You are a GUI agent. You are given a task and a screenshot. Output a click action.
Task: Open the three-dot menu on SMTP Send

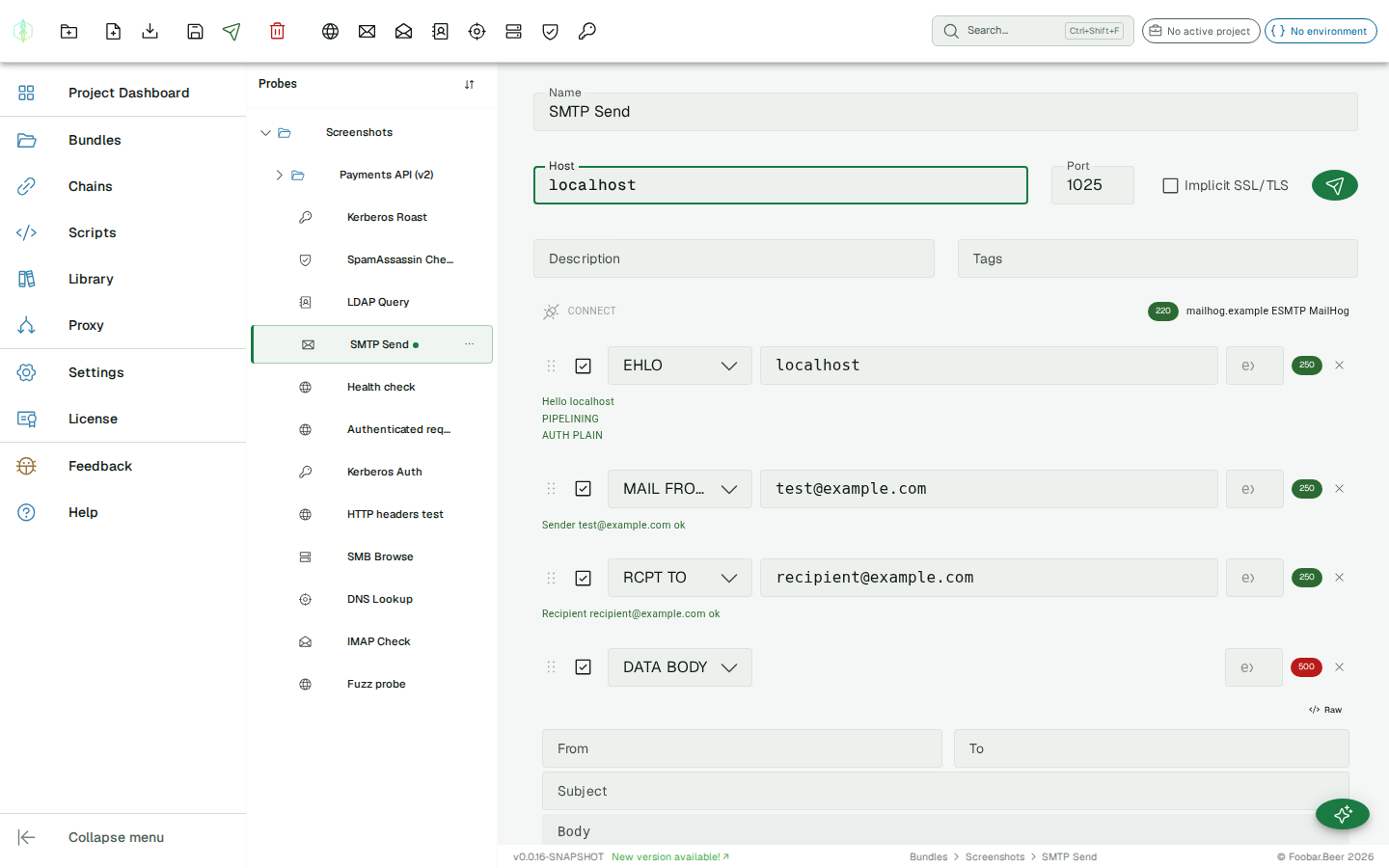(x=469, y=344)
